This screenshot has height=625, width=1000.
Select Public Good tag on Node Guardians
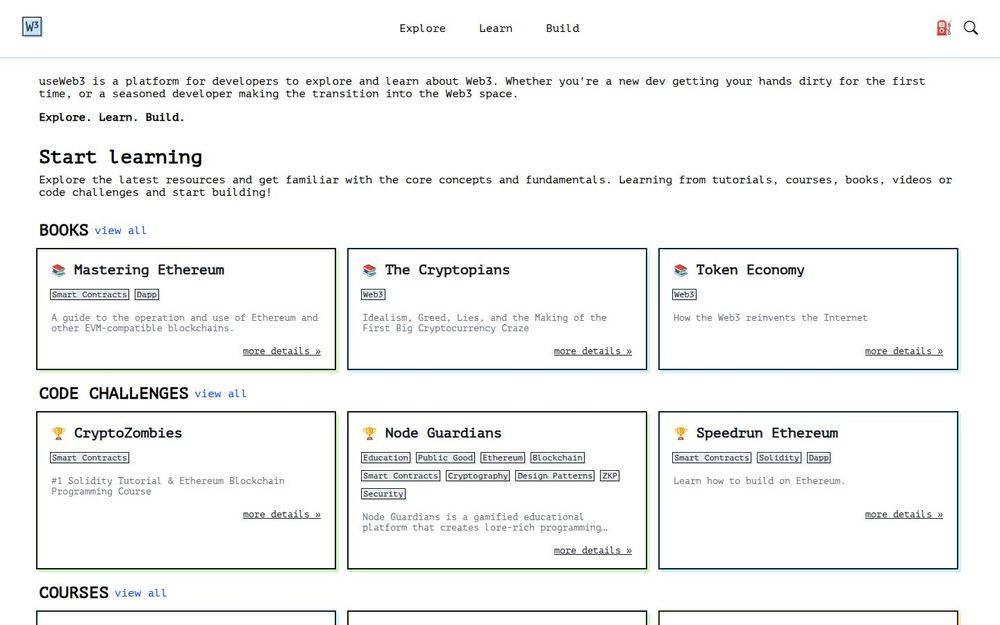(445, 458)
